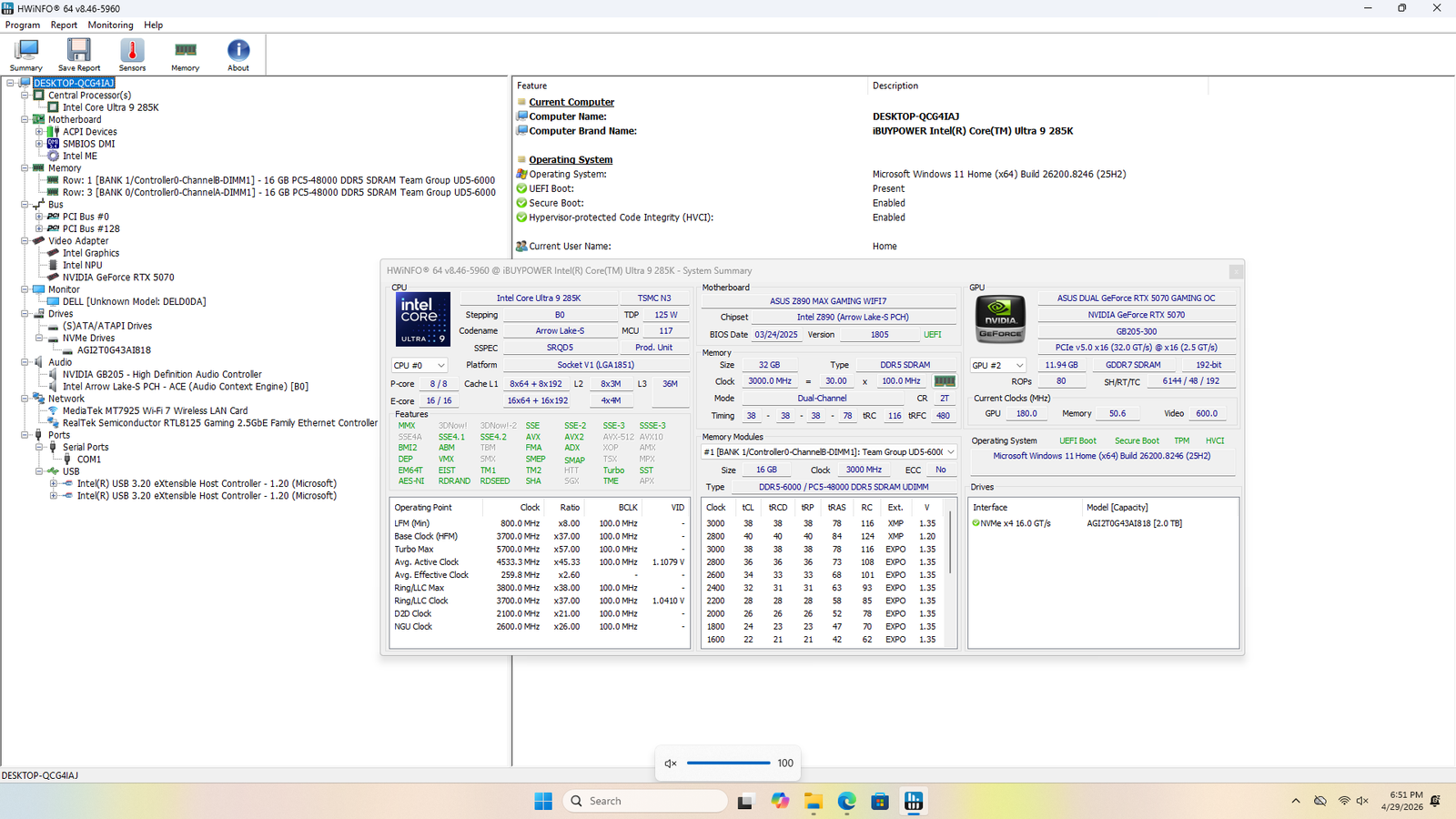Screen dimensions: 1456x819
Task: Click the card icon beside NVIDIA GeForce RTX 5070 in the tree
Action: pos(54,277)
